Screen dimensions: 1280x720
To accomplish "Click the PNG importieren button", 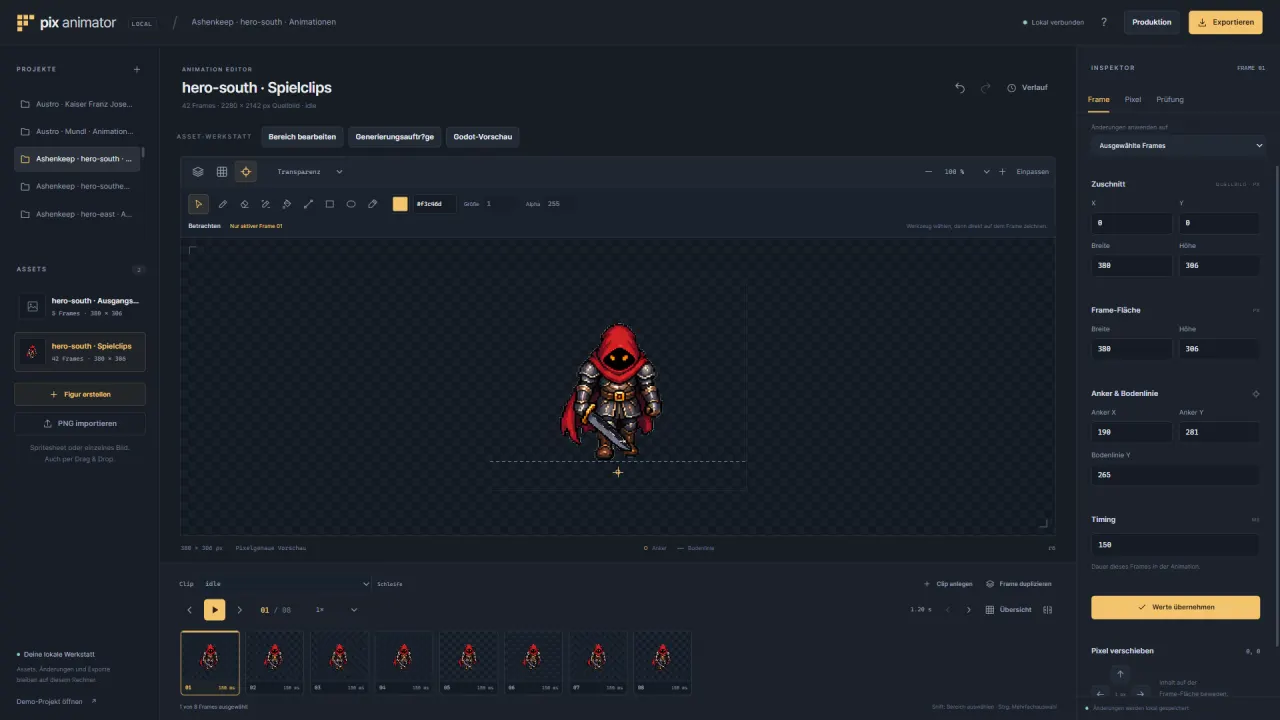I will [x=80, y=423].
